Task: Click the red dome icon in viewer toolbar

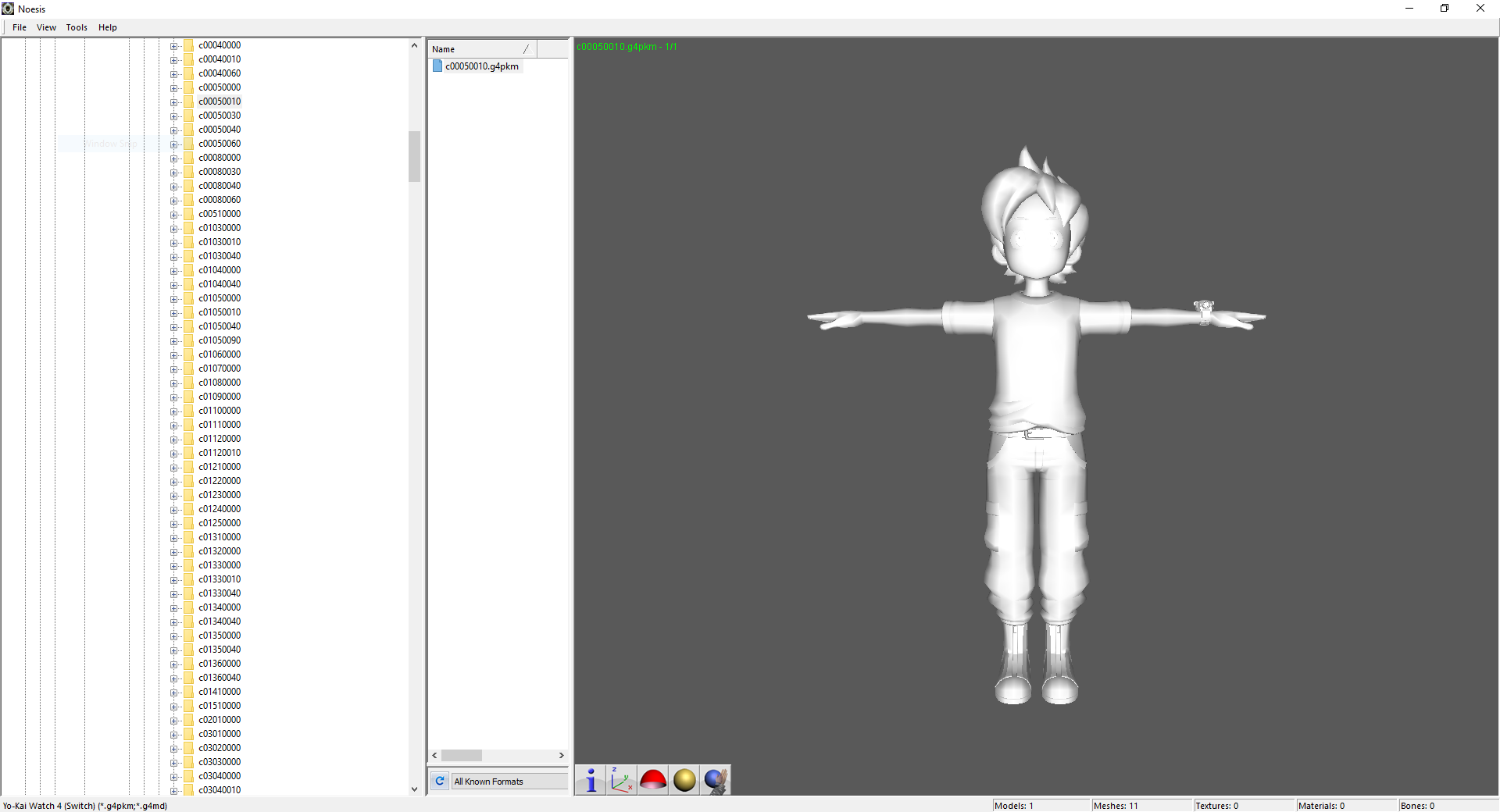Action: pyautogui.click(x=653, y=780)
